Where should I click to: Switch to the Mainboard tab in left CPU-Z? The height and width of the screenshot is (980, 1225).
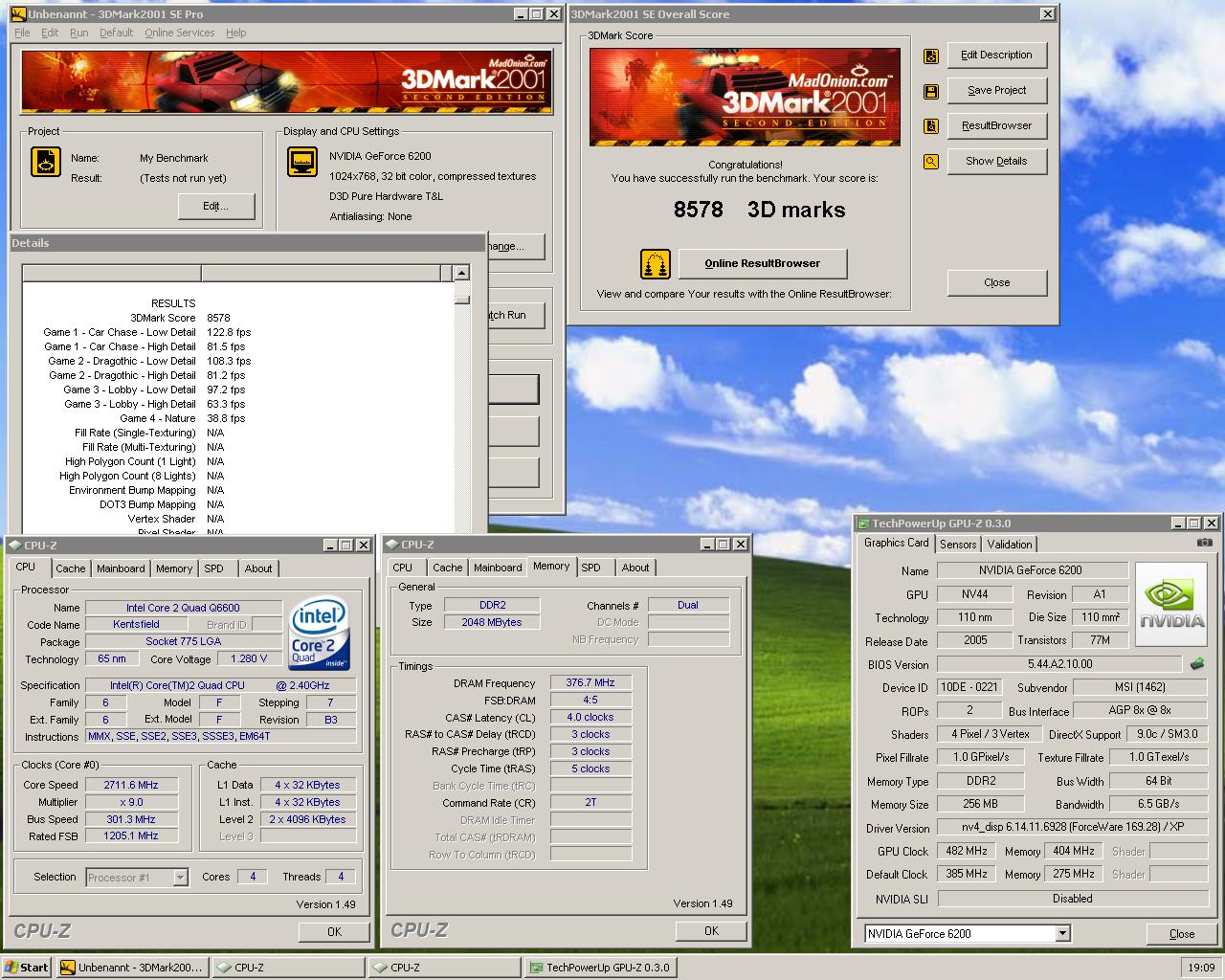[x=121, y=568]
